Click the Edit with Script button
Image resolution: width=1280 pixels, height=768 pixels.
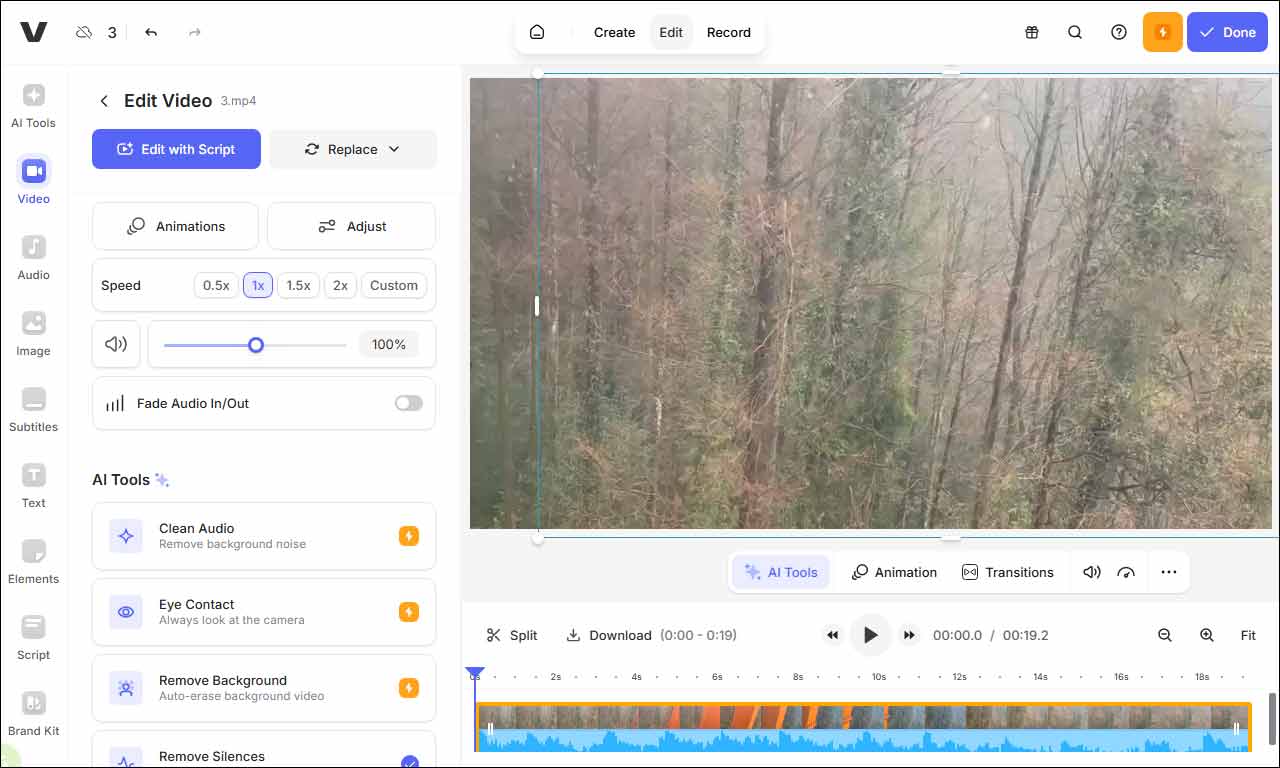pos(176,149)
